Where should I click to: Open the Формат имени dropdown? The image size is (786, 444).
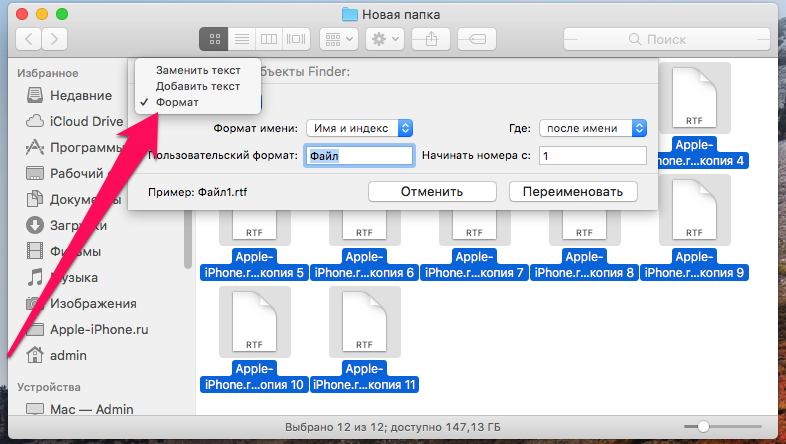pyautogui.click(x=359, y=128)
